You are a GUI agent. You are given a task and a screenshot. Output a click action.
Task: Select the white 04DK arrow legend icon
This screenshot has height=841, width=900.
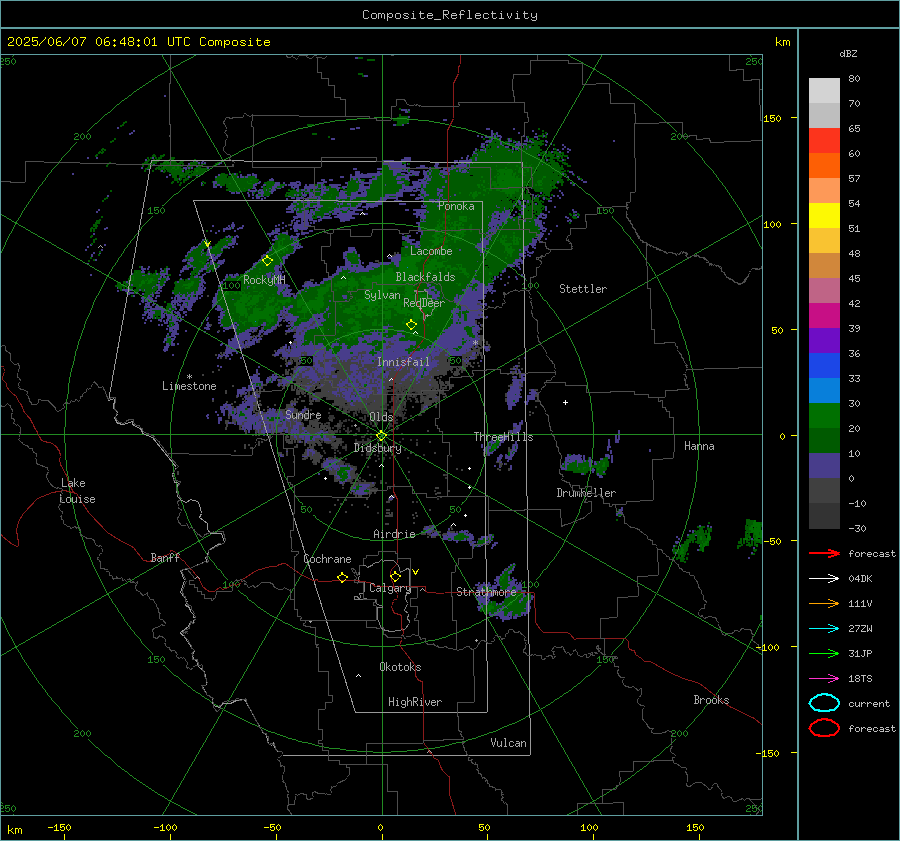pyautogui.click(x=824, y=578)
